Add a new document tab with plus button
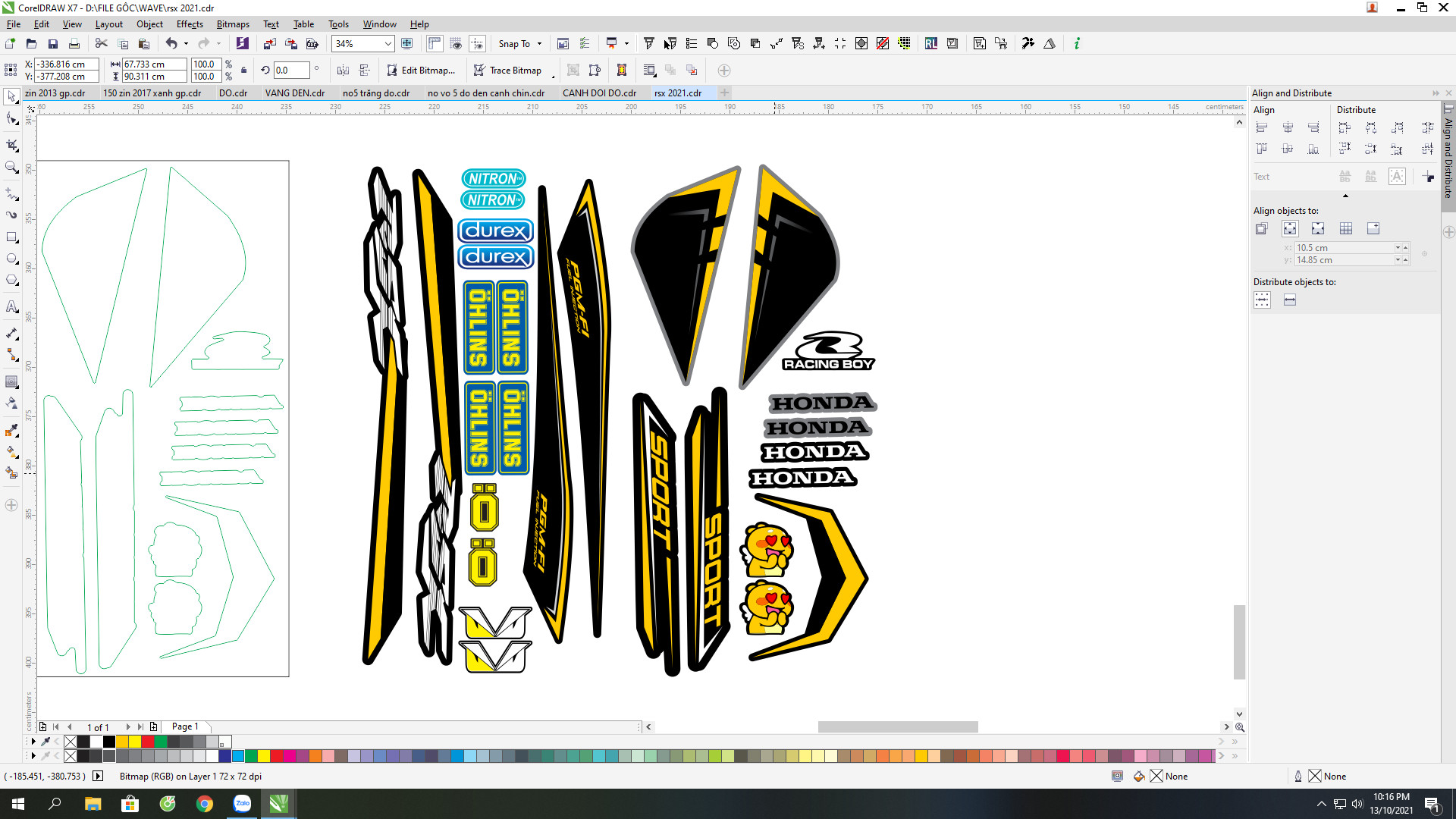Image resolution: width=1456 pixels, height=819 pixels. click(725, 93)
